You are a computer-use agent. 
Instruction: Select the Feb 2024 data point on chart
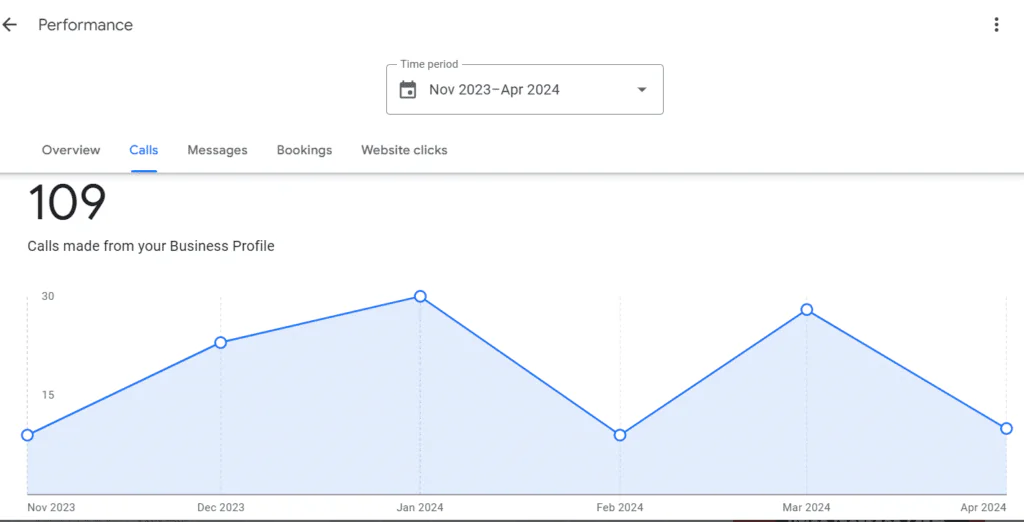click(x=620, y=435)
